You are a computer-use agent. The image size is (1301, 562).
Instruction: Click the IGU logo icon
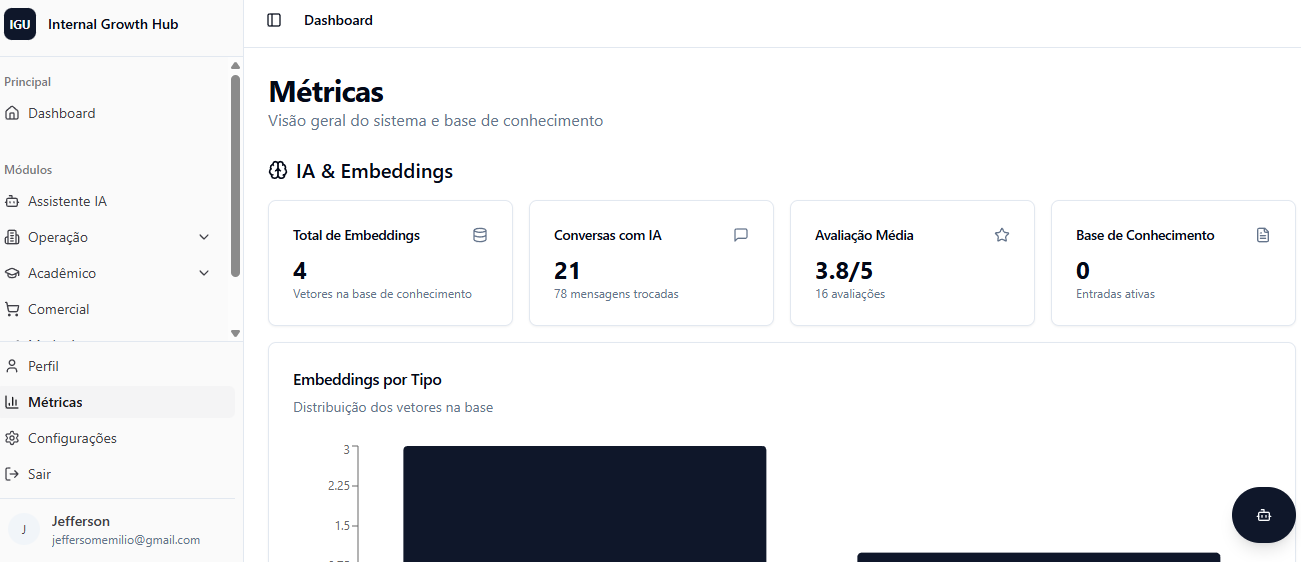click(20, 24)
